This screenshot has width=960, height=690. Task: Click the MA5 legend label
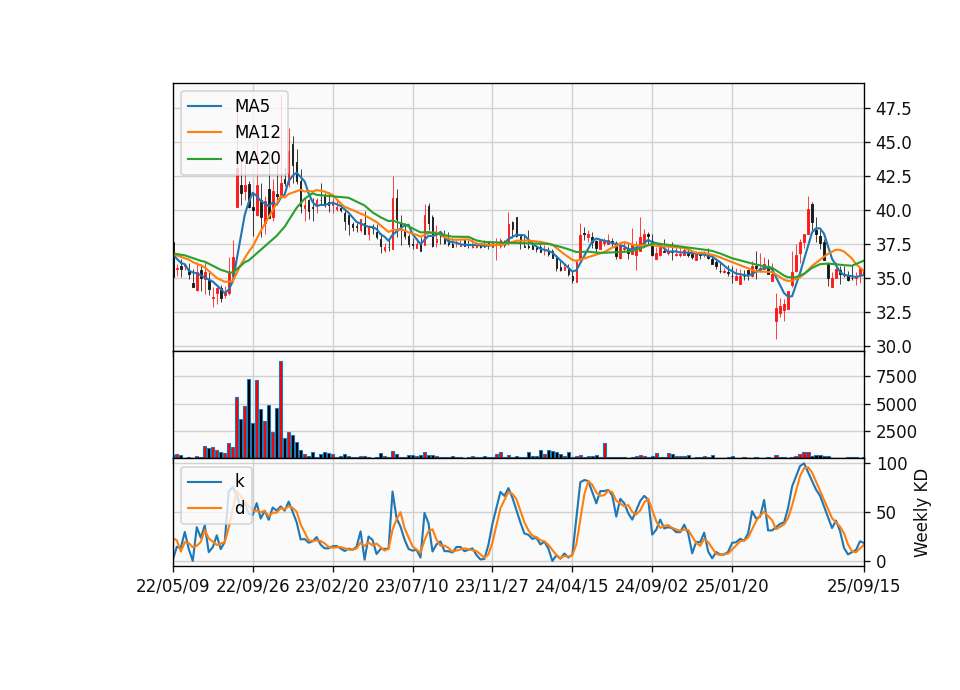(x=252, y=106)
